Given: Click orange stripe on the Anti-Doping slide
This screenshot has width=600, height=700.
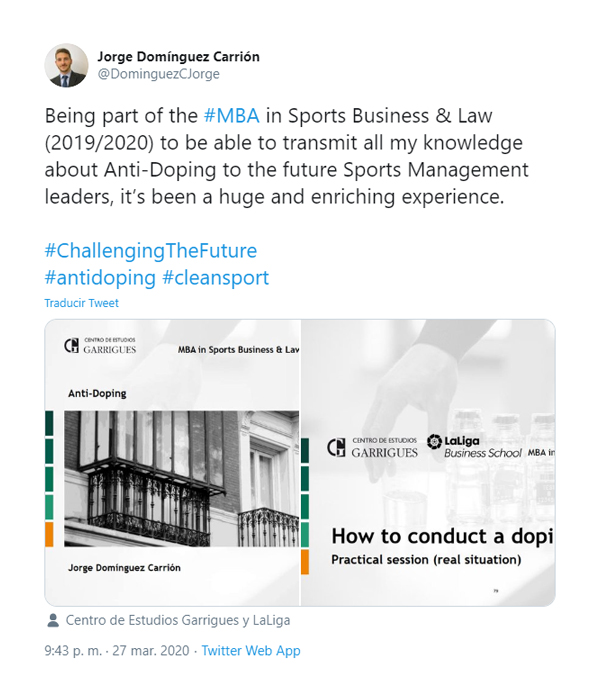Looking at the screenshot, I should (48, 534).
